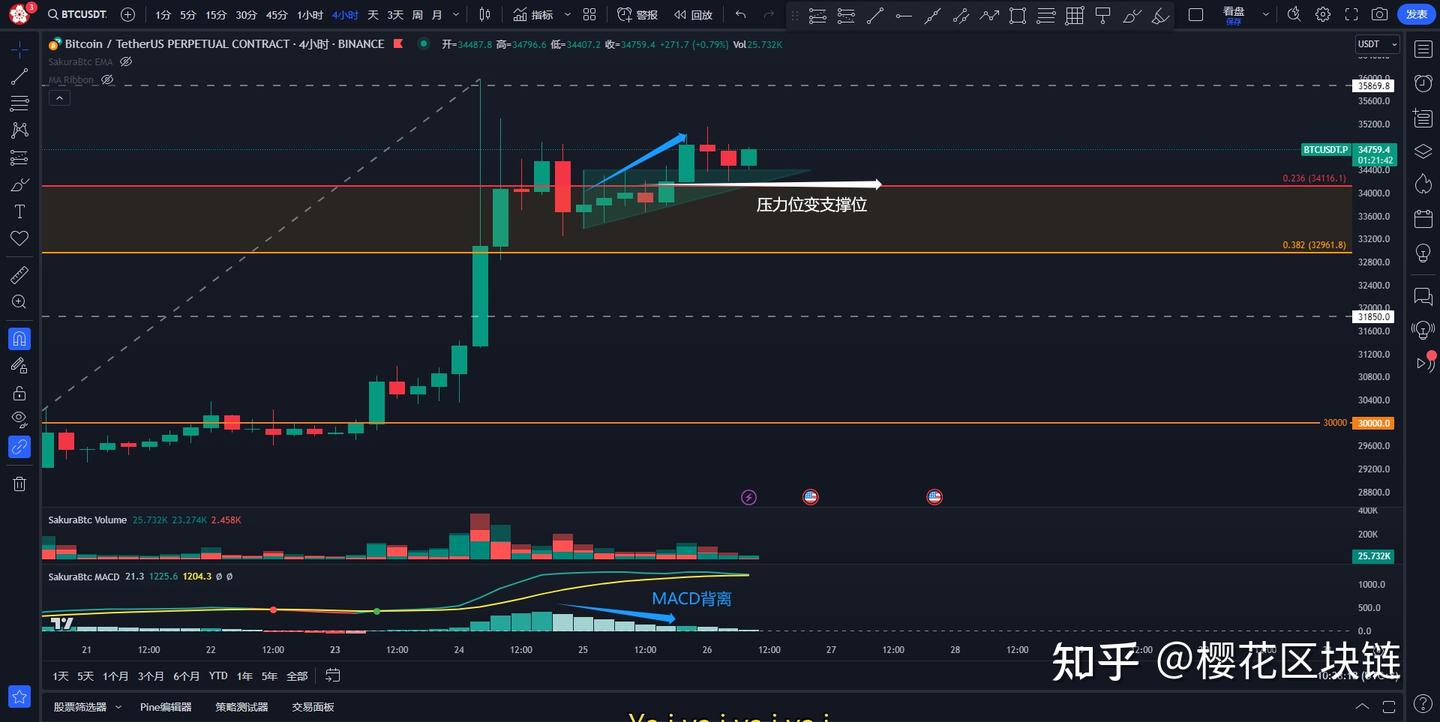1440x722 pixels.
Task: Select the ruler measure tool
Action: [19, 275]
